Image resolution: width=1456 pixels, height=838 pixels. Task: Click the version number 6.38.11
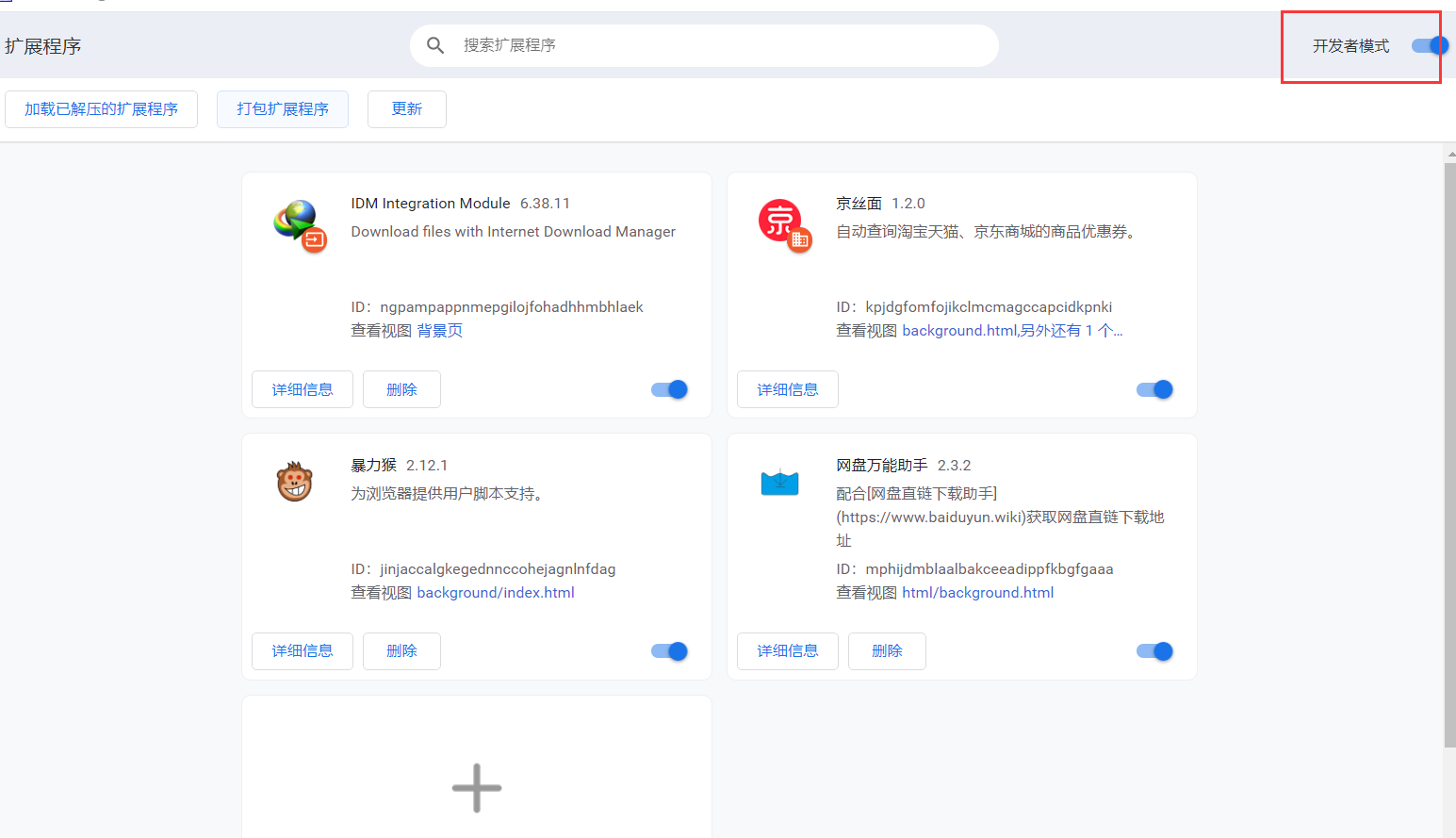545,204
